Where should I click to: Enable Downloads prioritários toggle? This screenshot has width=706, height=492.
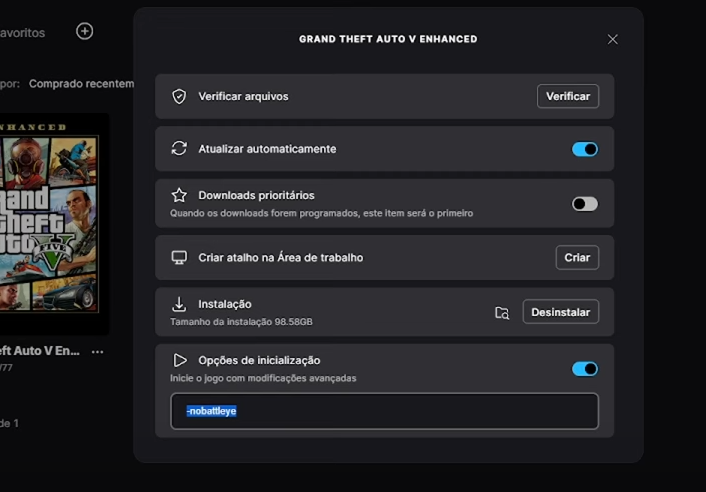(x=585, y=204)
